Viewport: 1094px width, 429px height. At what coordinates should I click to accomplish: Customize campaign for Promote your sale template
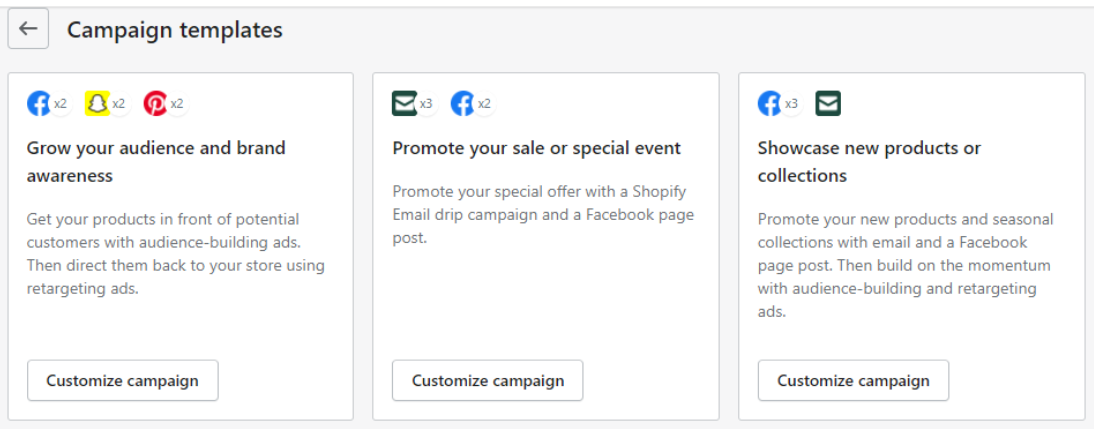pos(488,381)
